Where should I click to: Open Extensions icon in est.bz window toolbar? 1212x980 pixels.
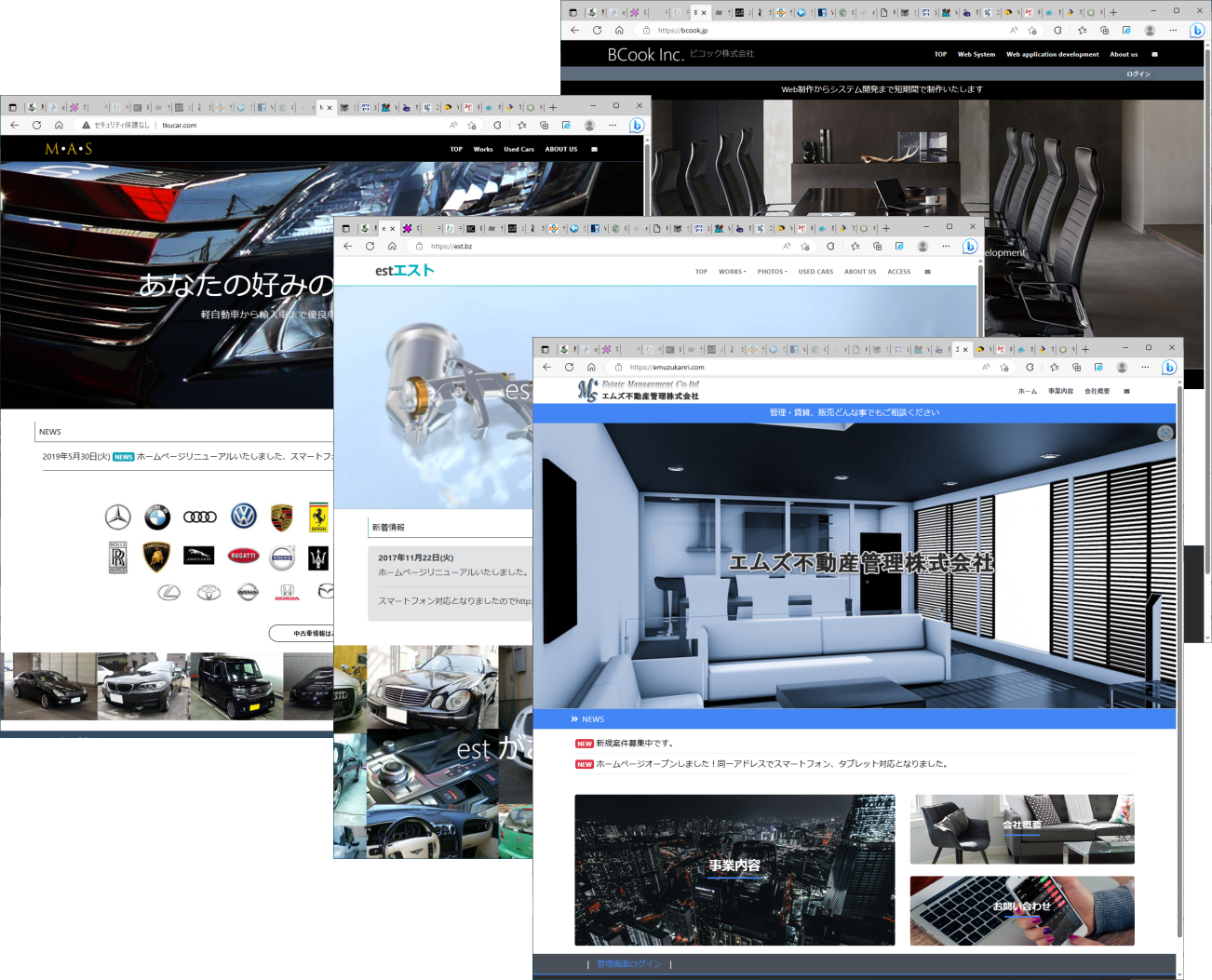830,246
